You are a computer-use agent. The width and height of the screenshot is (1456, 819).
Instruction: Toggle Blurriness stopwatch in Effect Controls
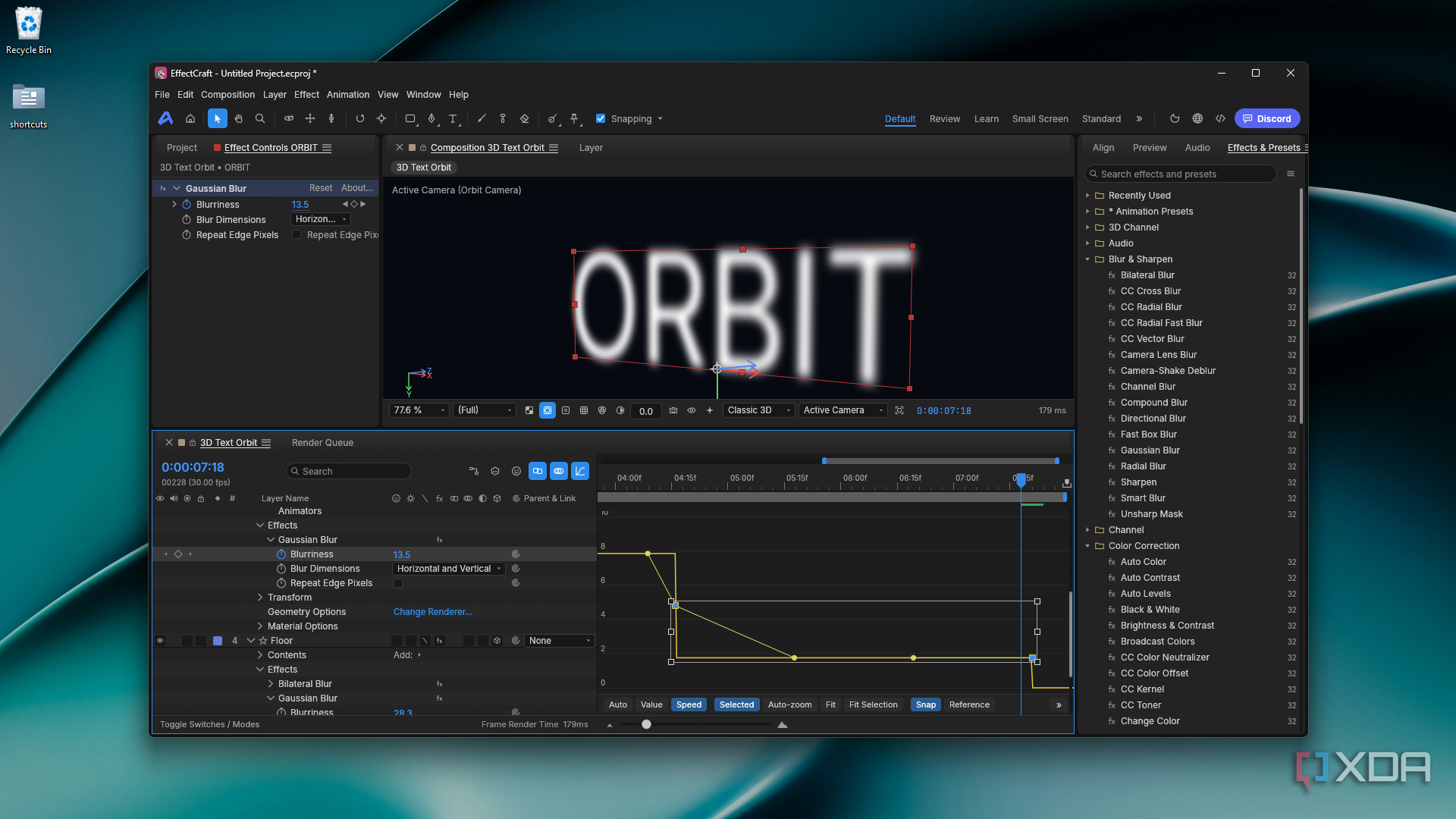187,205
